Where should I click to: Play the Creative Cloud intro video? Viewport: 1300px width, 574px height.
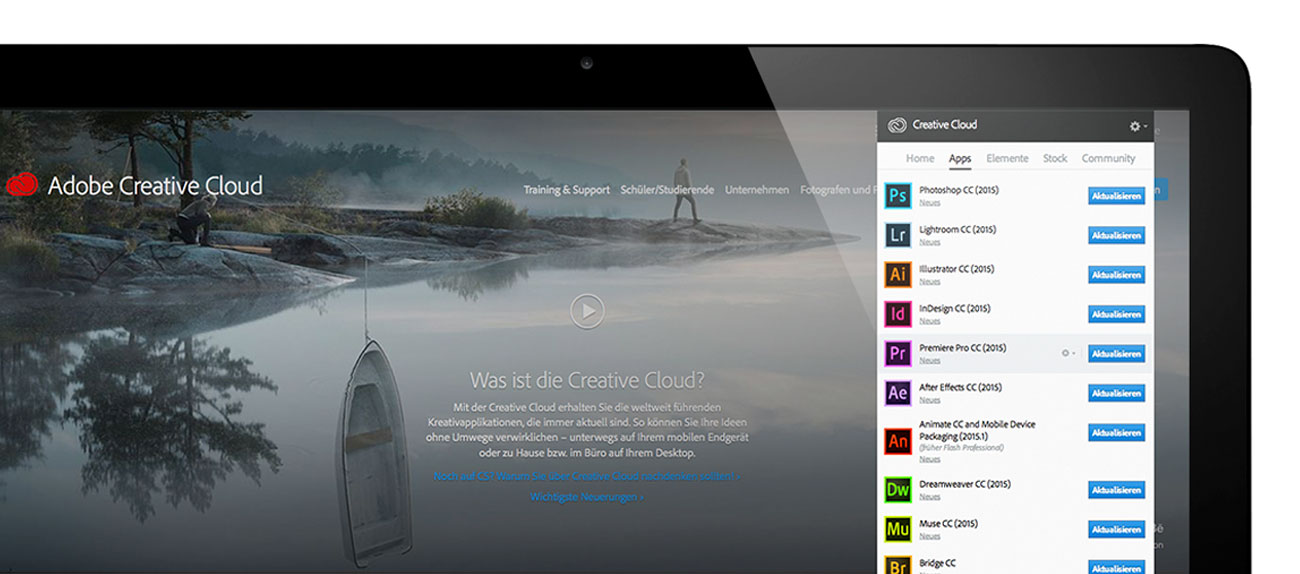587,311
